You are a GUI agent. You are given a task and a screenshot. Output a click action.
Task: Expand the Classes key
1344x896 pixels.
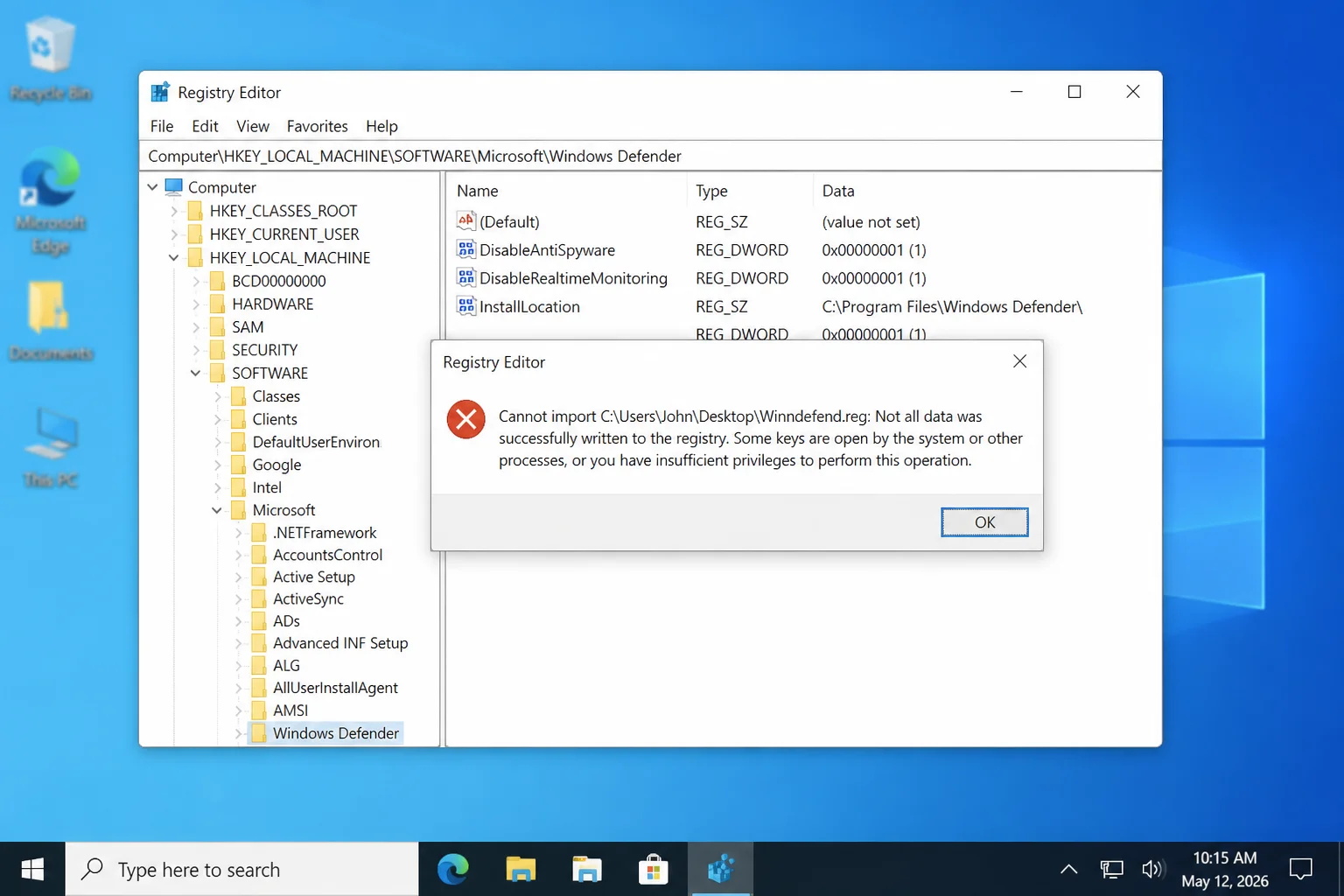coord(217,396)
